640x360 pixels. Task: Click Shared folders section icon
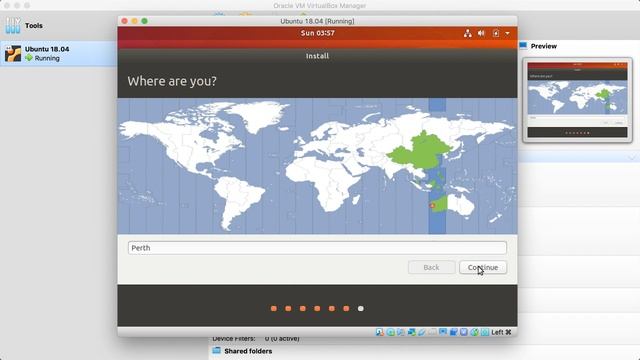[x=216, y=351]
